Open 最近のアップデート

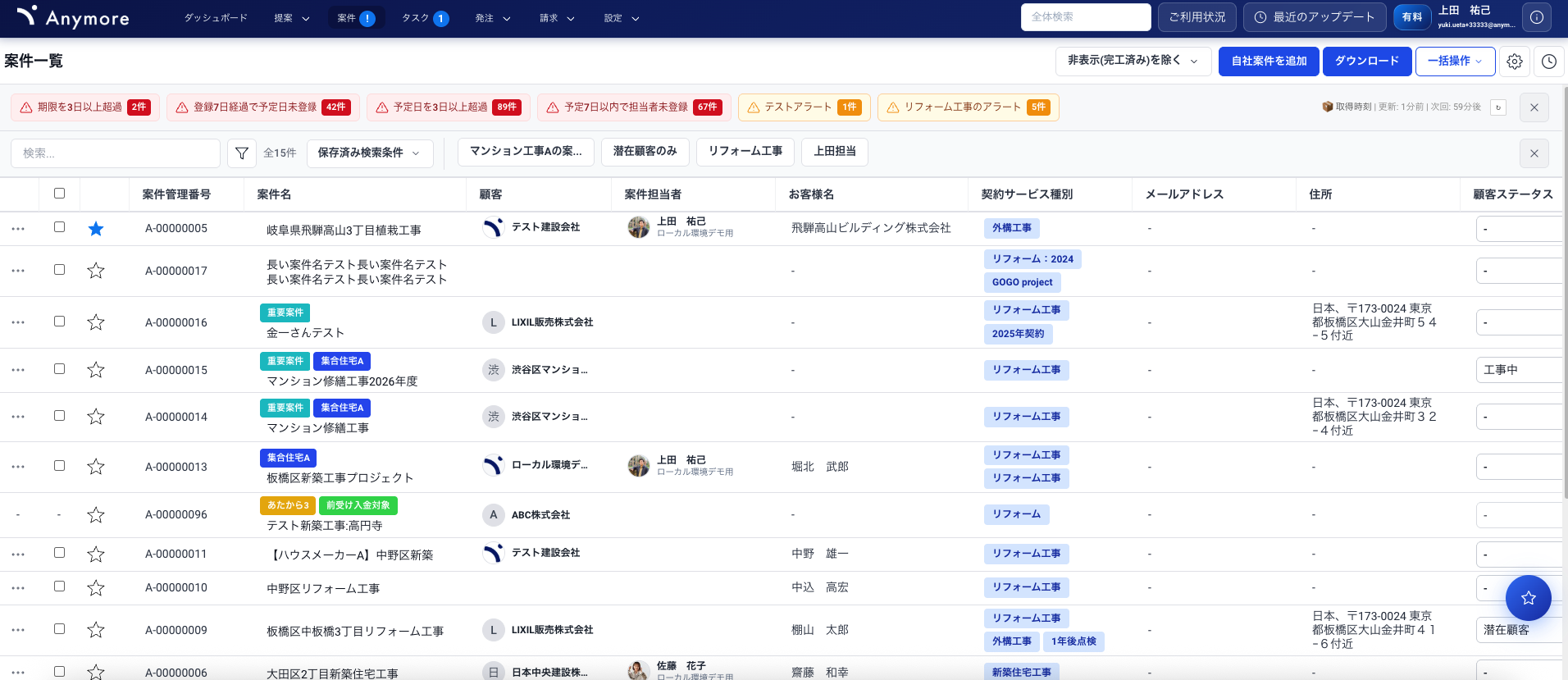1315,17
